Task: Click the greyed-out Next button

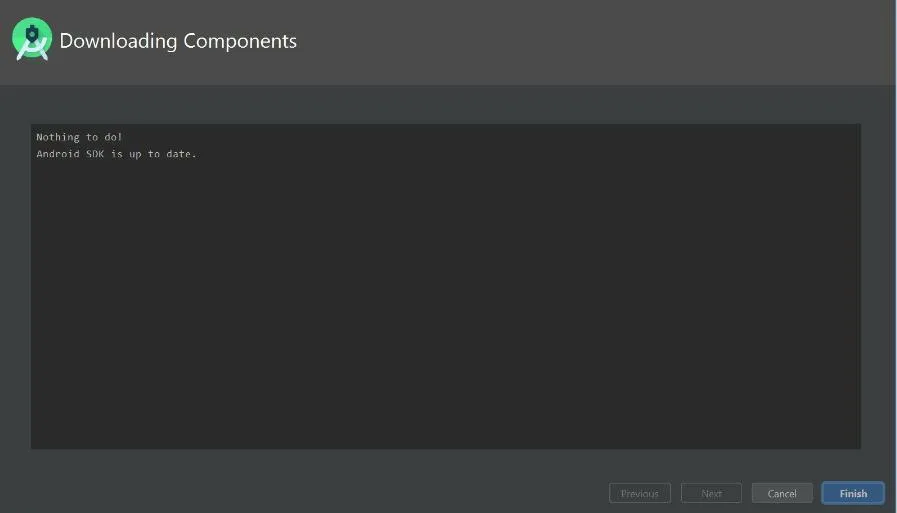Action: [711, 493]
